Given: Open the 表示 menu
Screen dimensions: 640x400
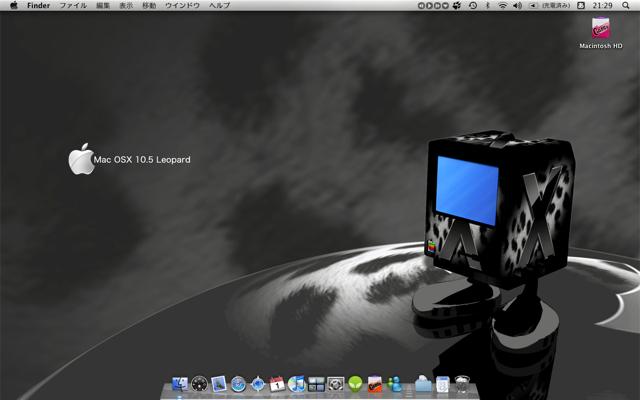Looking at the screenshot, I should click(x=126, y=5).
